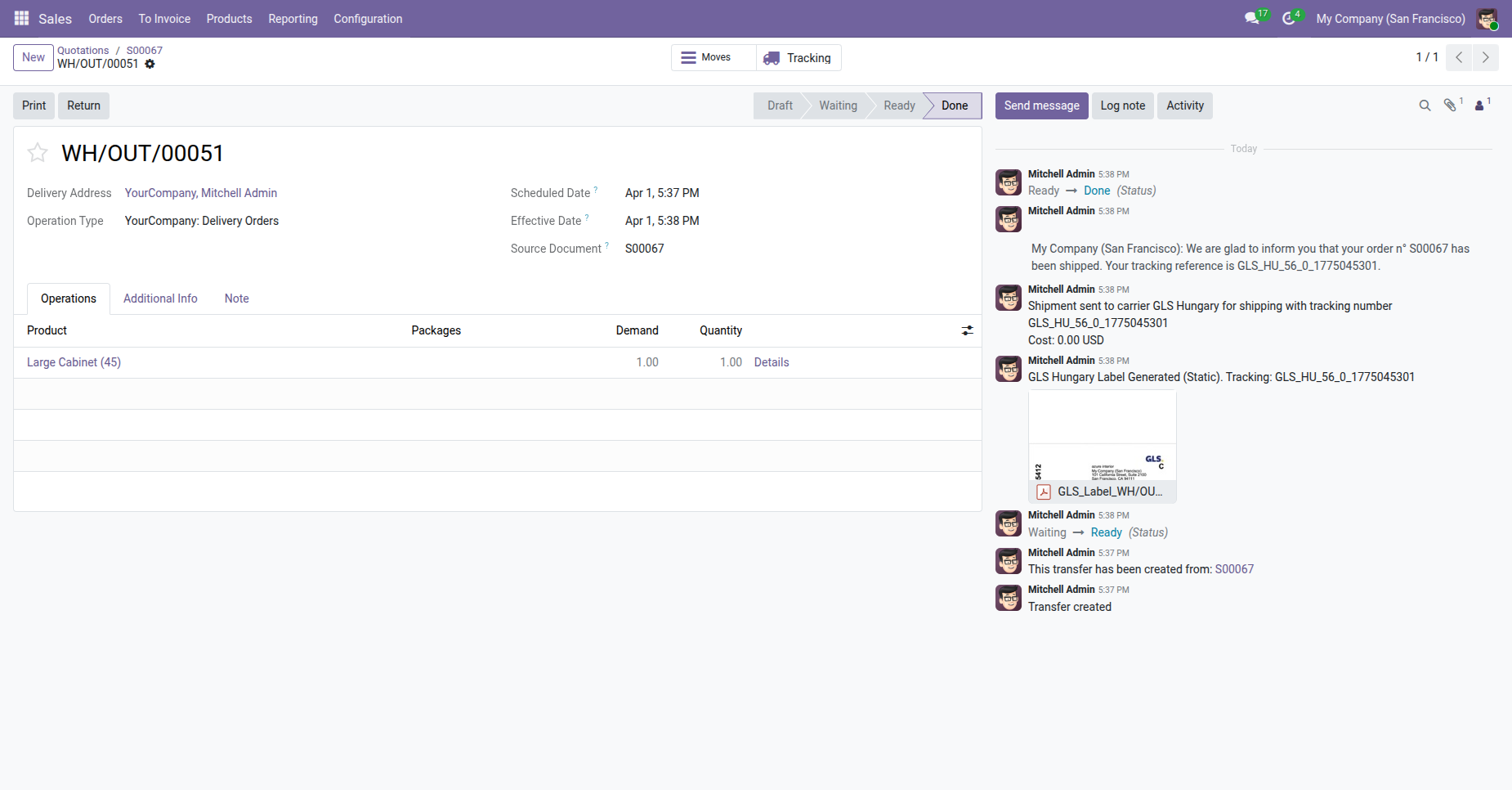Open the Tracking truck button
The width and height of the screenshot is (1512, 790).
[x=798, y=58]
